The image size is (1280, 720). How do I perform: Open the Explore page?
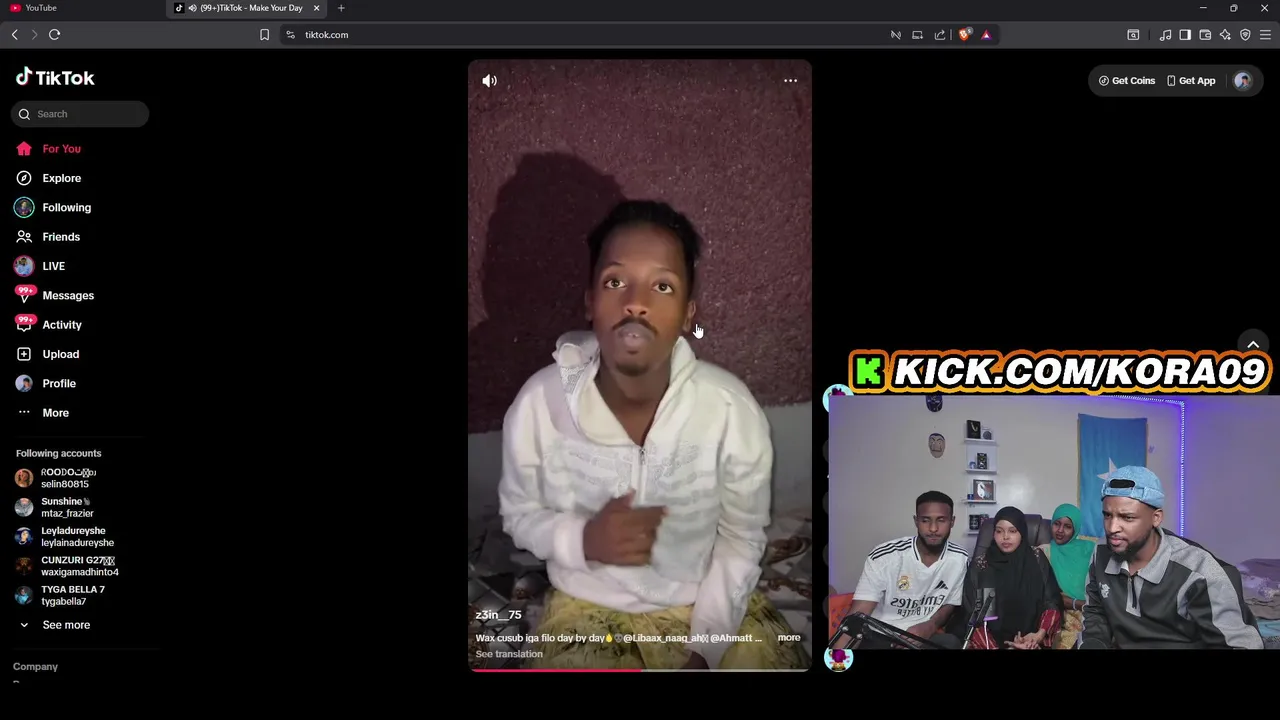[x=61, y=178]
